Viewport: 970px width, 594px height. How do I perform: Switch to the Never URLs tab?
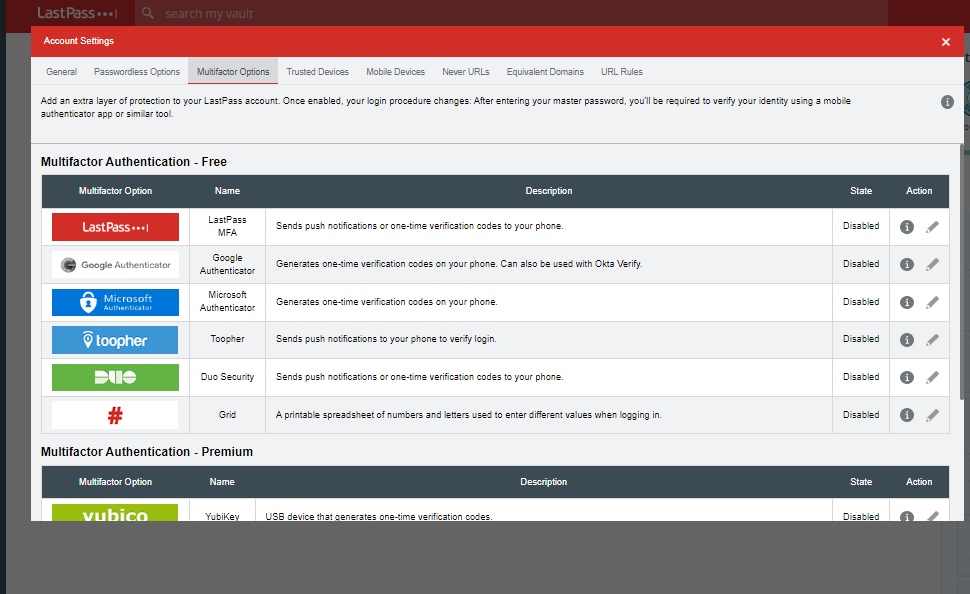click(x=465, y=72)
